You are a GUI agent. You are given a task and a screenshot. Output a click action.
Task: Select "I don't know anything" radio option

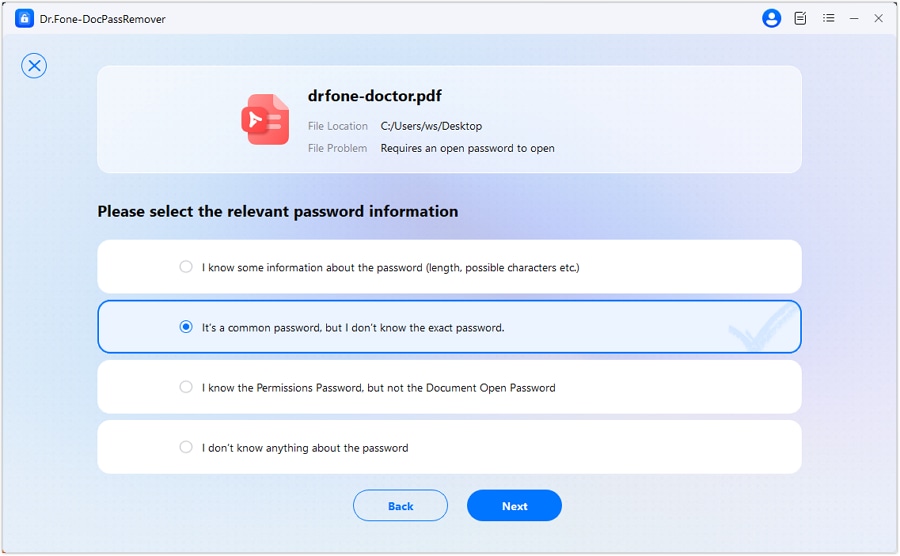(186, 447)
